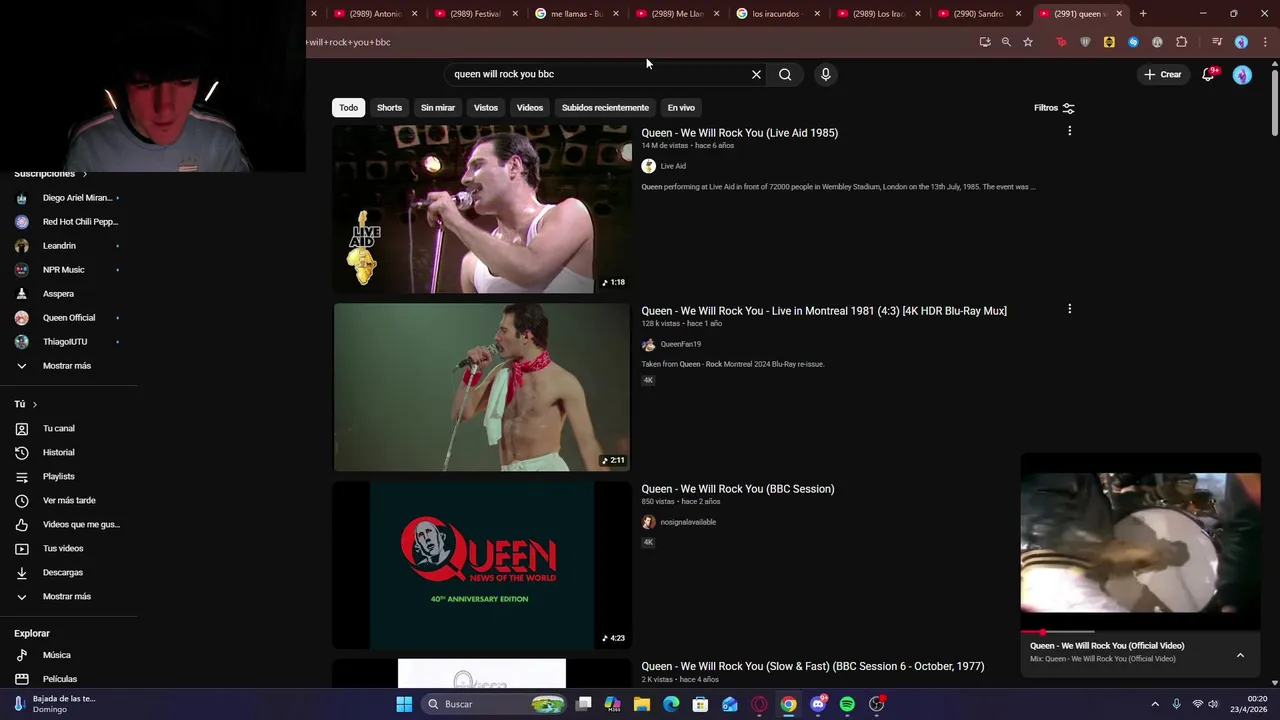Clear the YouTube search box text

click(x=756, y=74)
